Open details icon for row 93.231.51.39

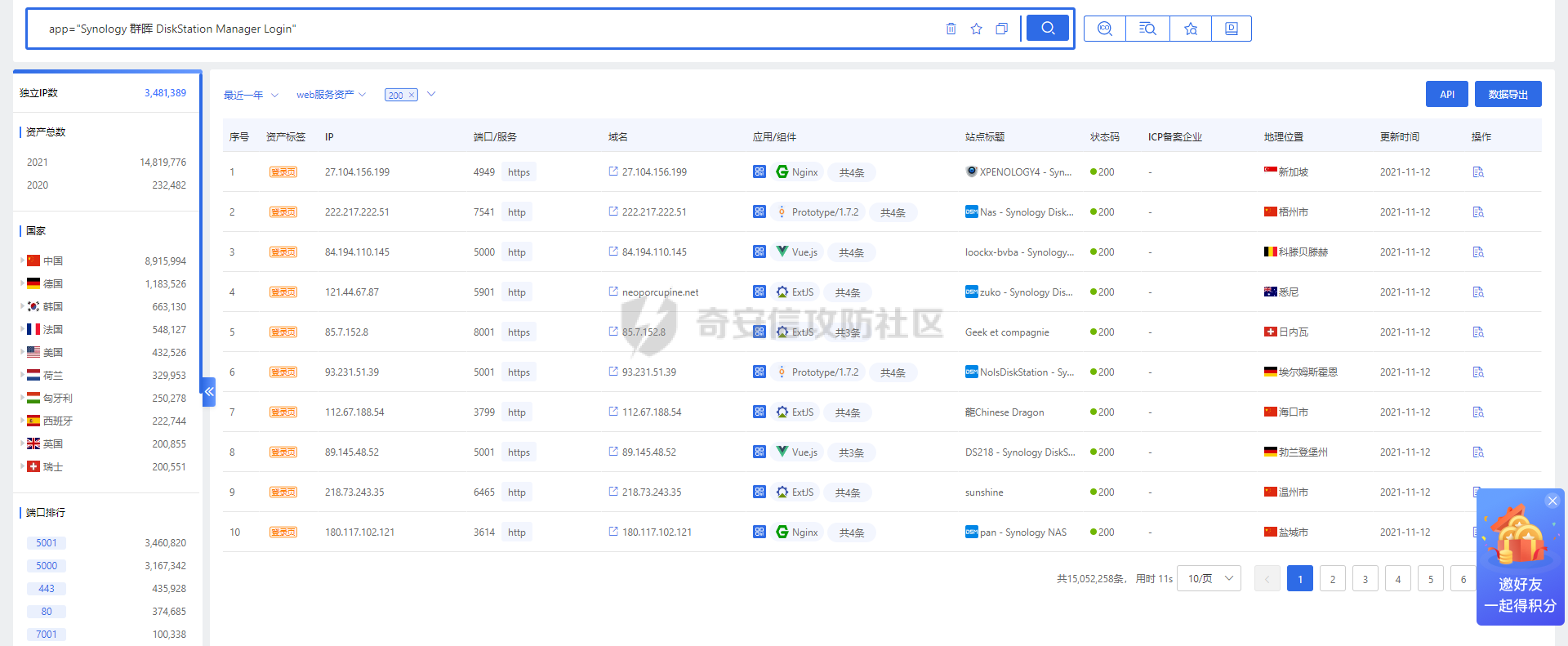coord(1478,372)
